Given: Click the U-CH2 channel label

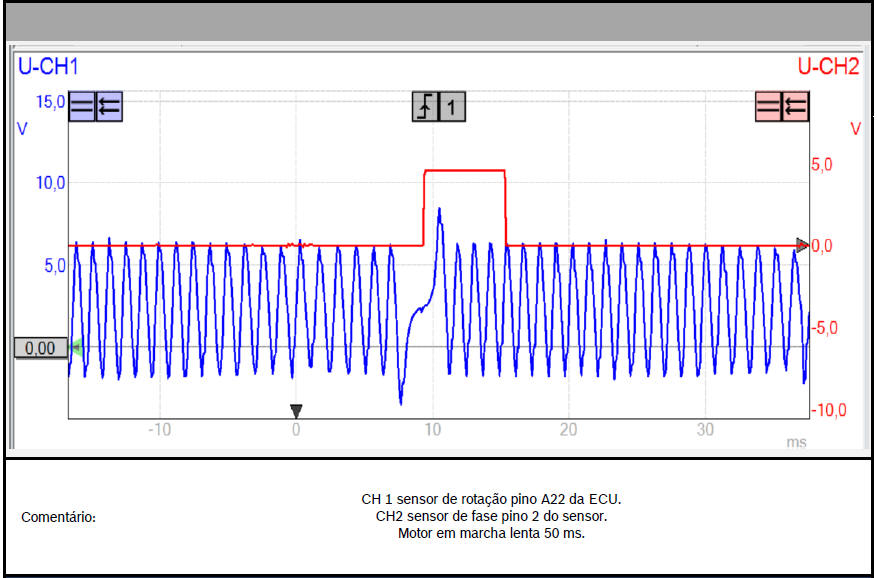Looking at the screenshot, I should [x=827, y=67].
